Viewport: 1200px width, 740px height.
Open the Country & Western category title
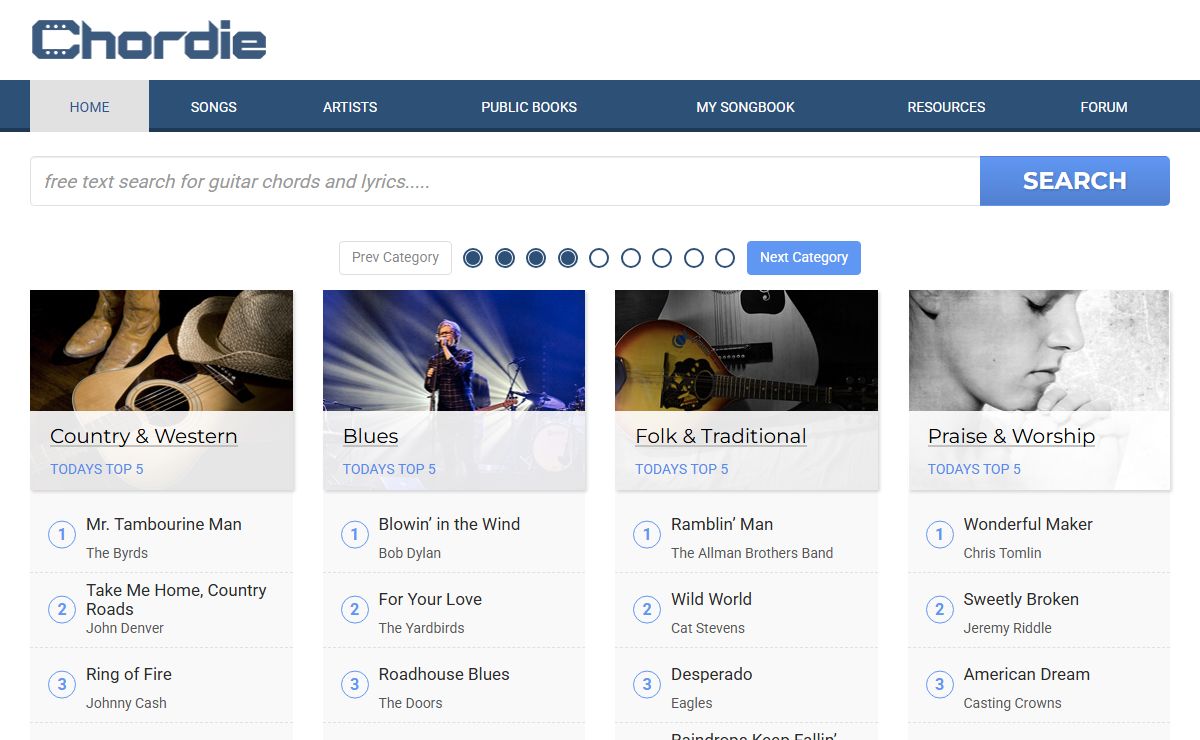pyautogui.click(x=144, y=436)
